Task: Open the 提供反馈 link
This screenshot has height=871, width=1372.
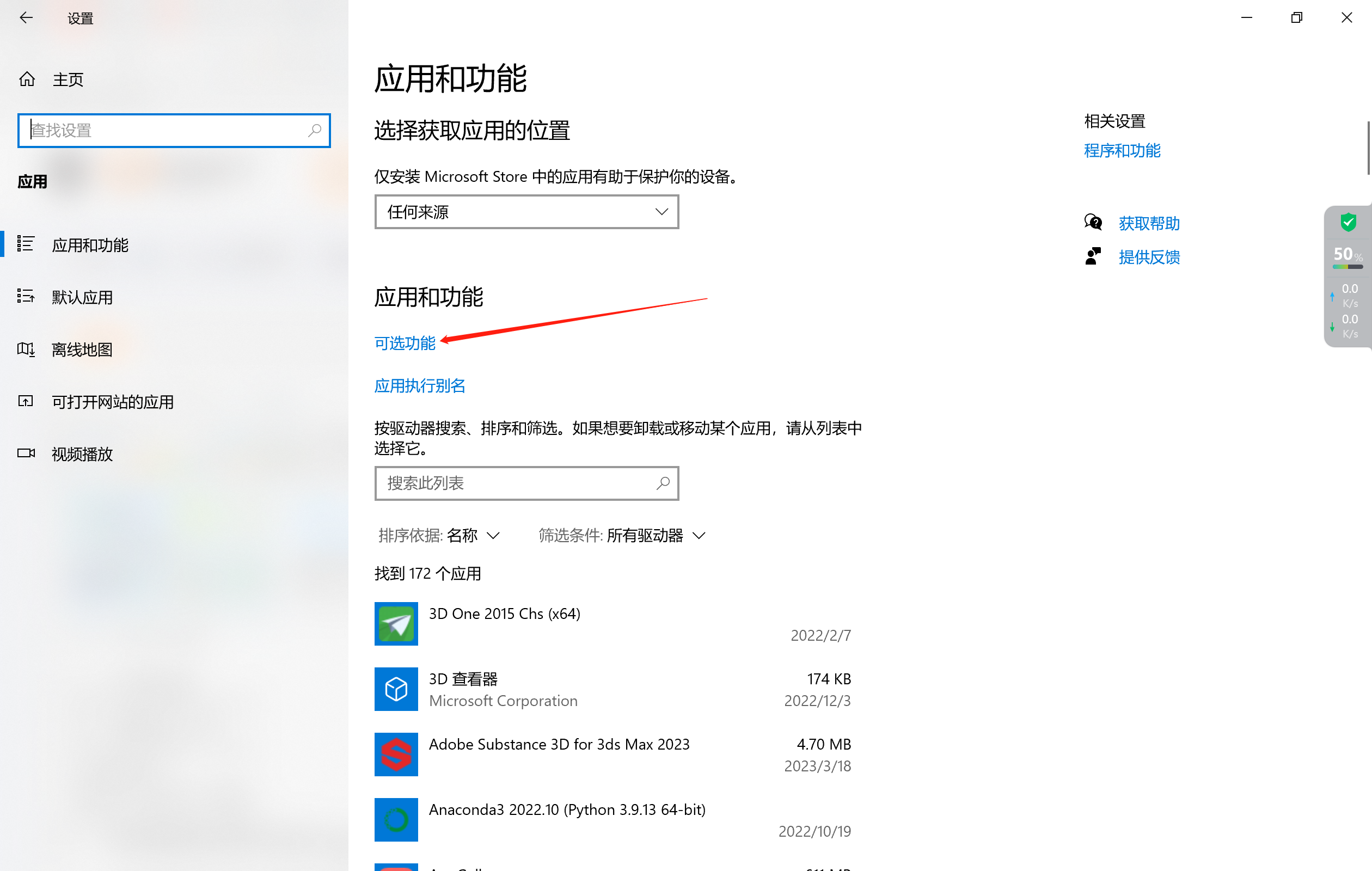Action: pyautogui.click(x=1149, y=257)
